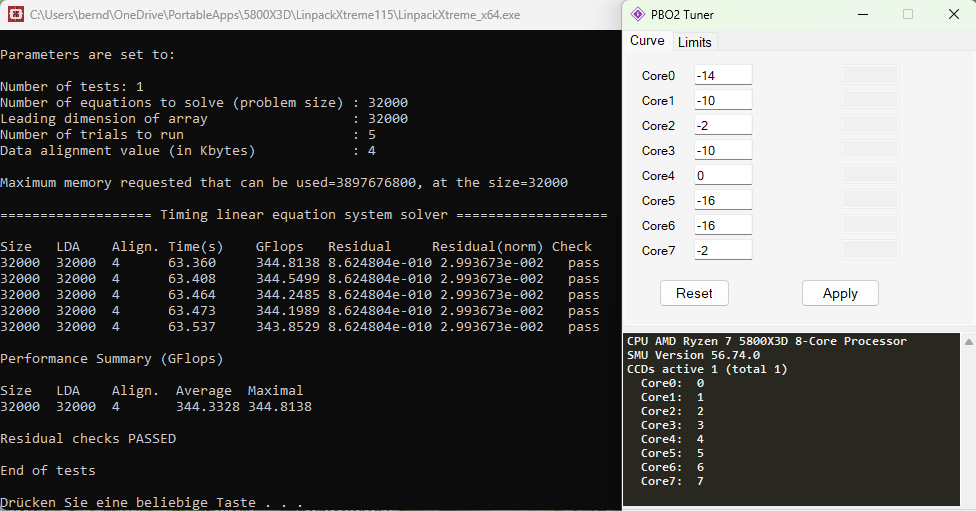Click the Core5 label in the Curve tab
The width and height of the screenshot is (976, 511).
click(659, 200)
